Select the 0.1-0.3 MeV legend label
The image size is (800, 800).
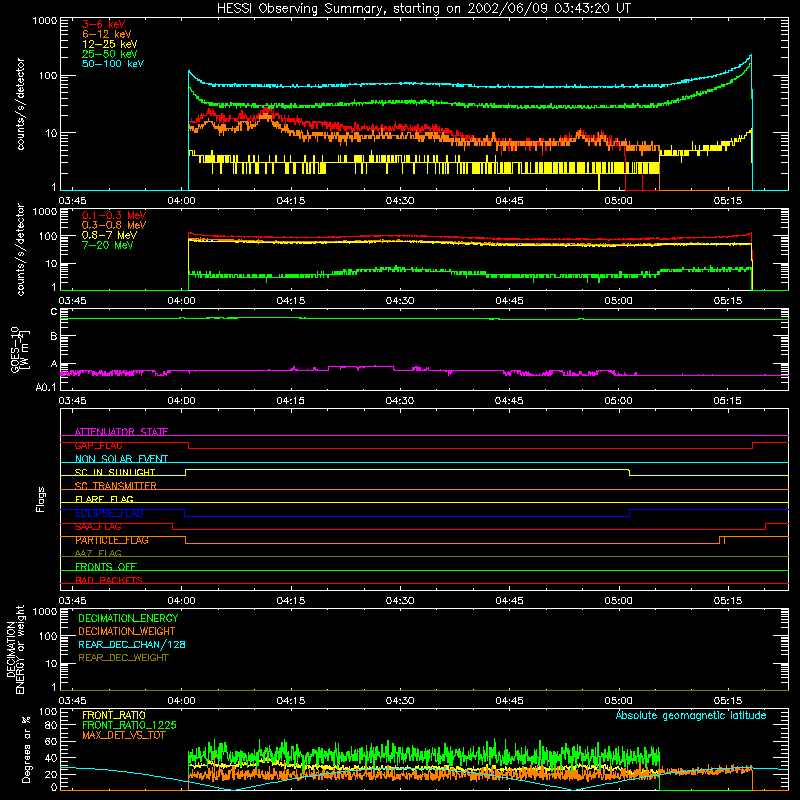[x=114, y=215]
